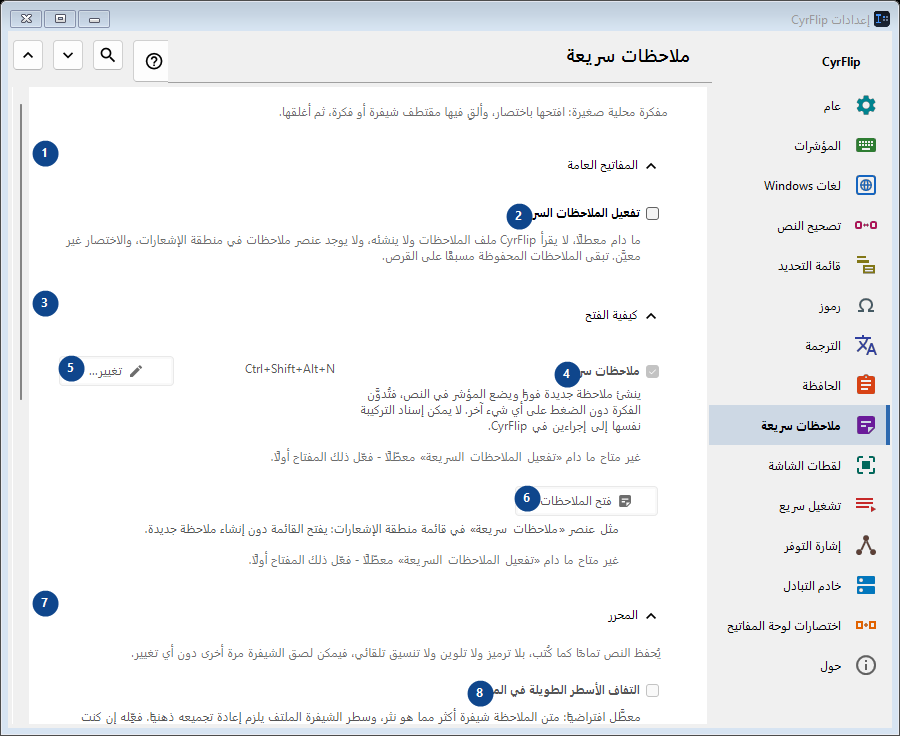Viewport: 900px width, 736px height.
Task: Toggle the disabled quick note hotkey checkbox
Action: pyautogui.click(x=653, y=371)
